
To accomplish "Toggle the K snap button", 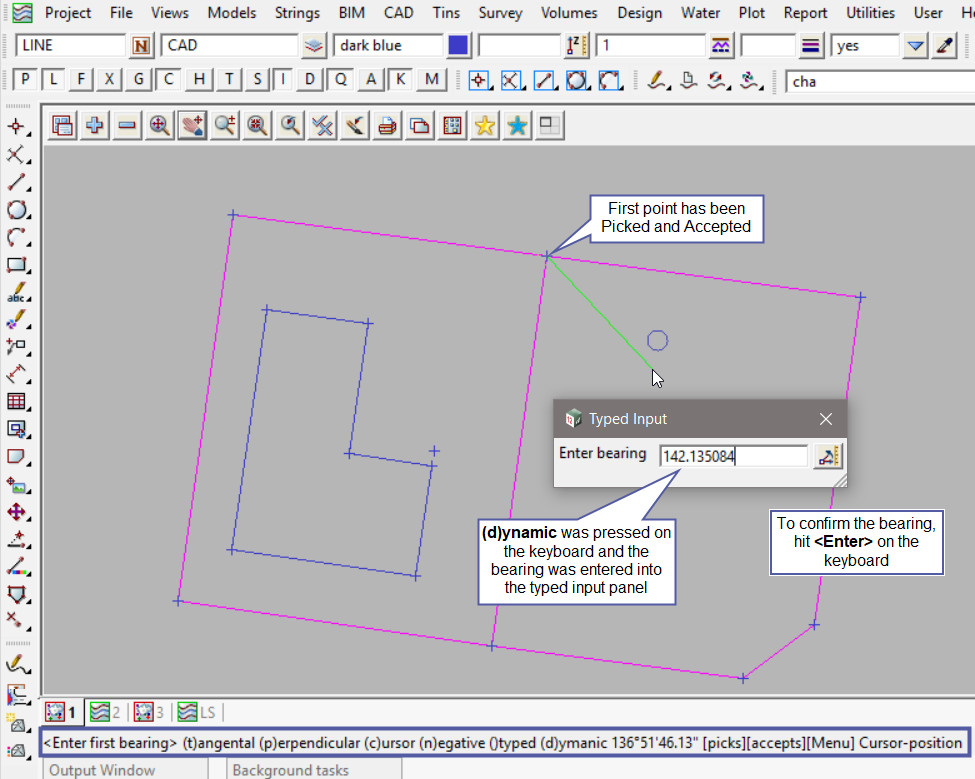I will (x=401, y=80).
